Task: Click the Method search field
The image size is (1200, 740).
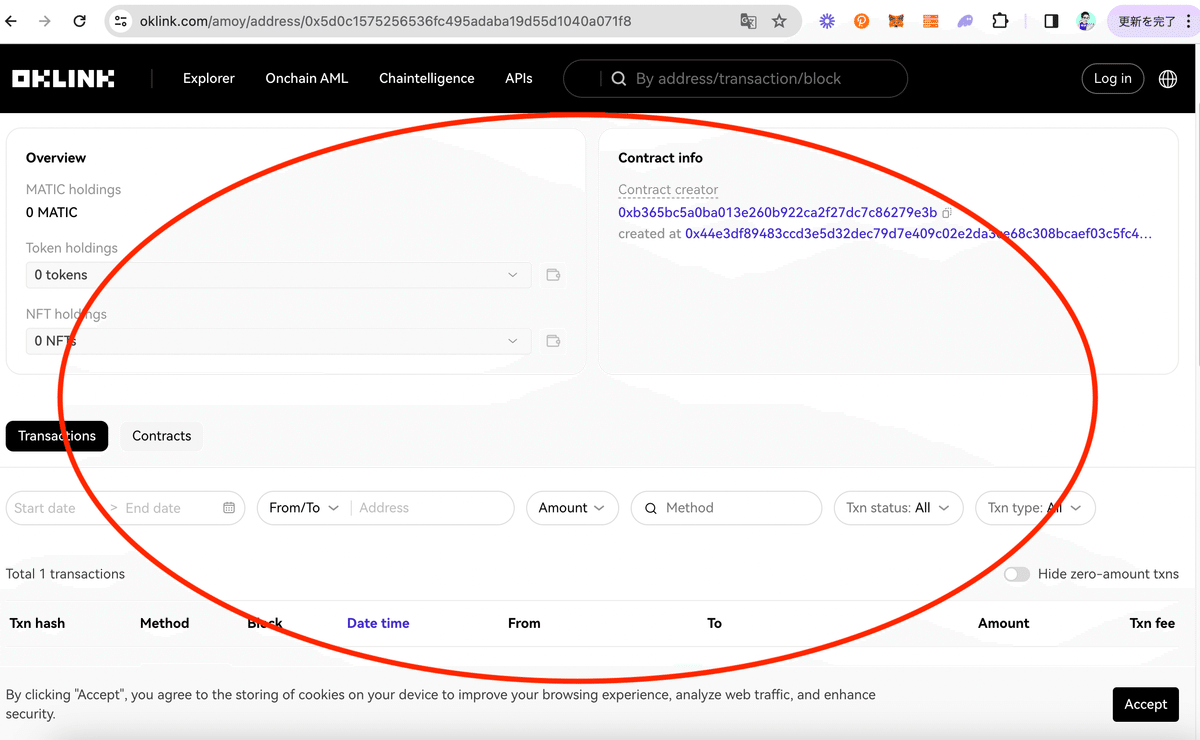Action: pos(735,508)
